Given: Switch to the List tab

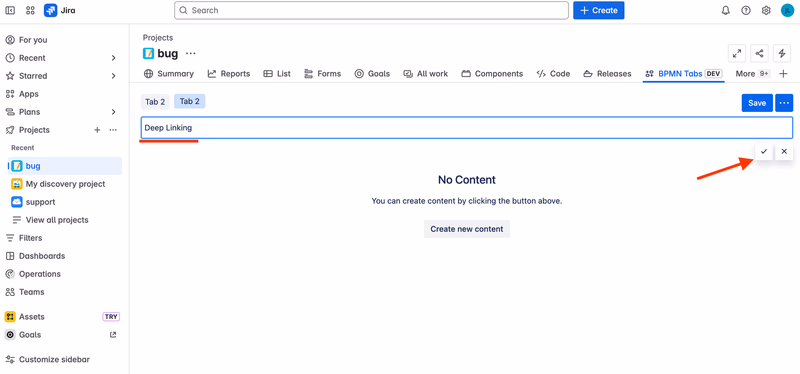Looking at the screenshot, I should (x=277, y=73).
